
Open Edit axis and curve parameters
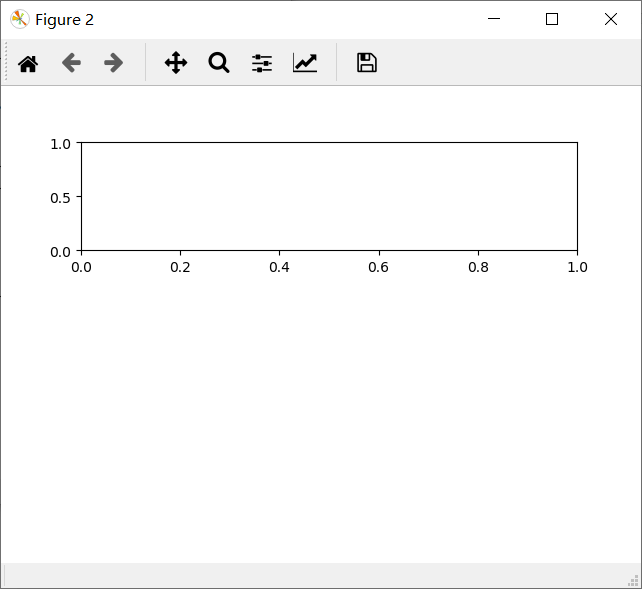[305, 63]
